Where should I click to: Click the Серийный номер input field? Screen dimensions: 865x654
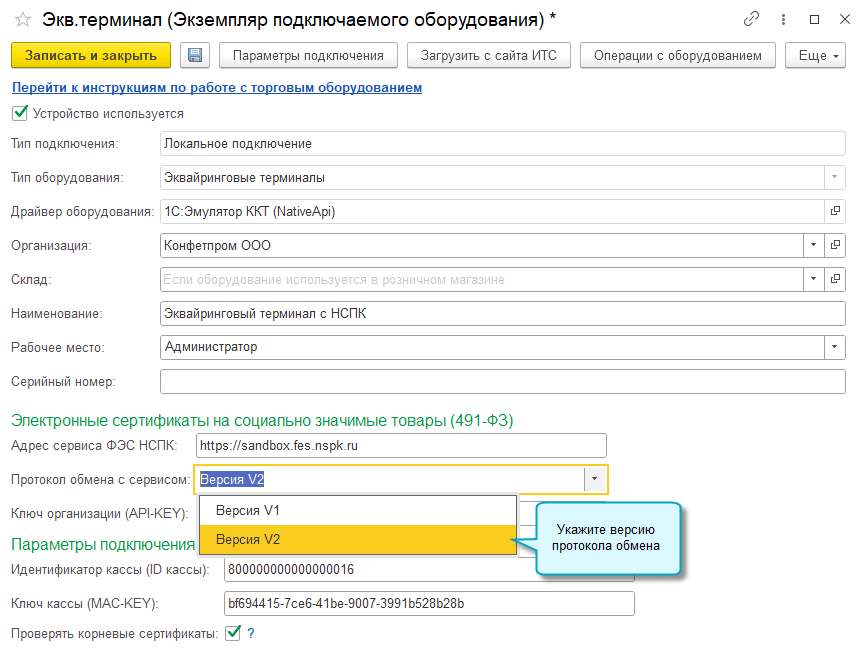(503, 381)
